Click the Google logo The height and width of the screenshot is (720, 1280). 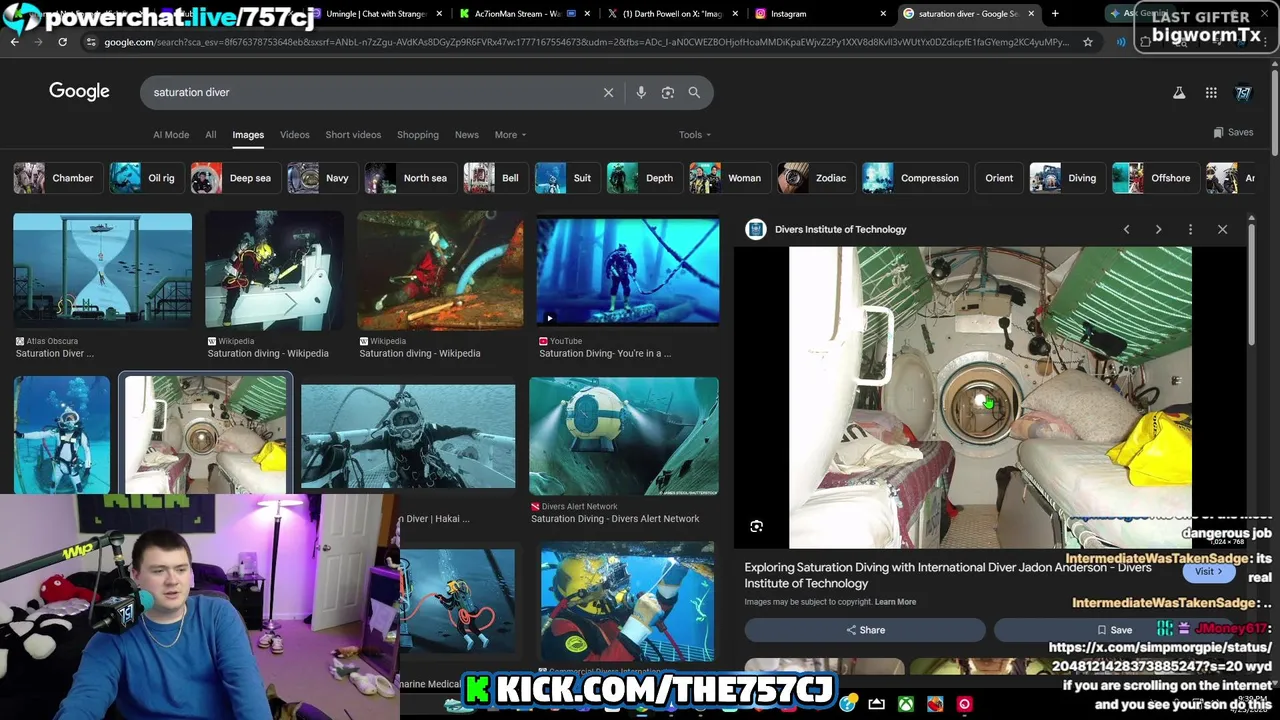pyautogui.click(x=79, y=92)
